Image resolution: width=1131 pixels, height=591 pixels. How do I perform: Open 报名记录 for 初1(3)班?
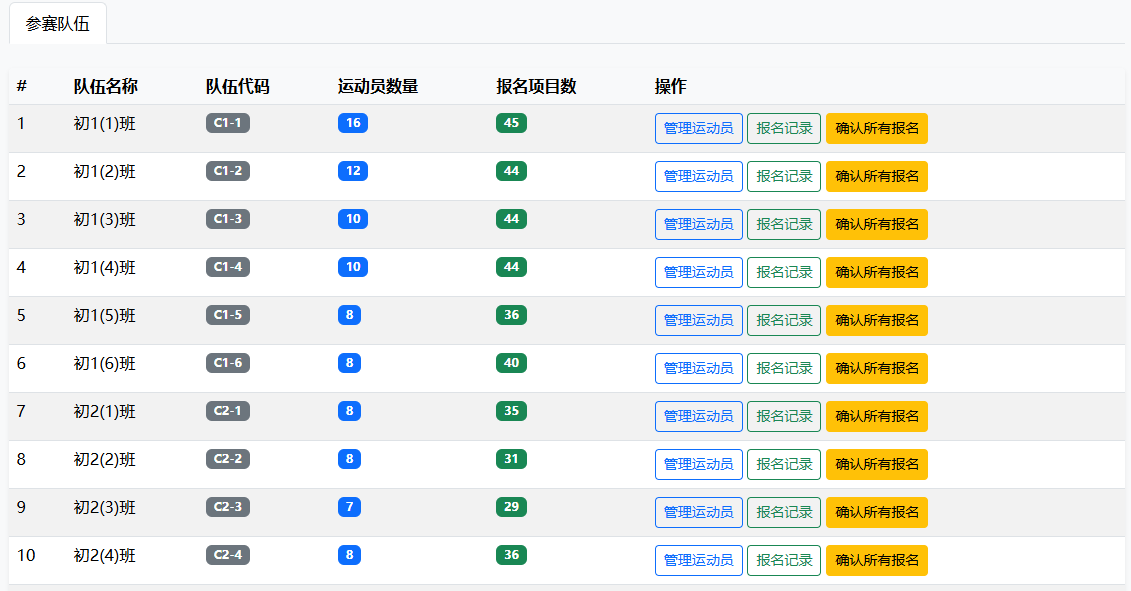(784, 224)
